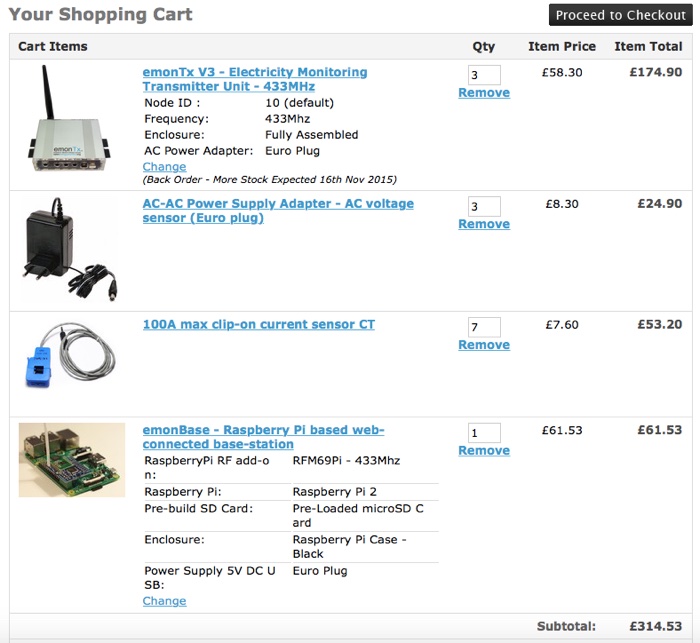Click the '10 (default)' Node ID value
The image size is (700, 643).
pyautogui.click(x=300, y=103)
